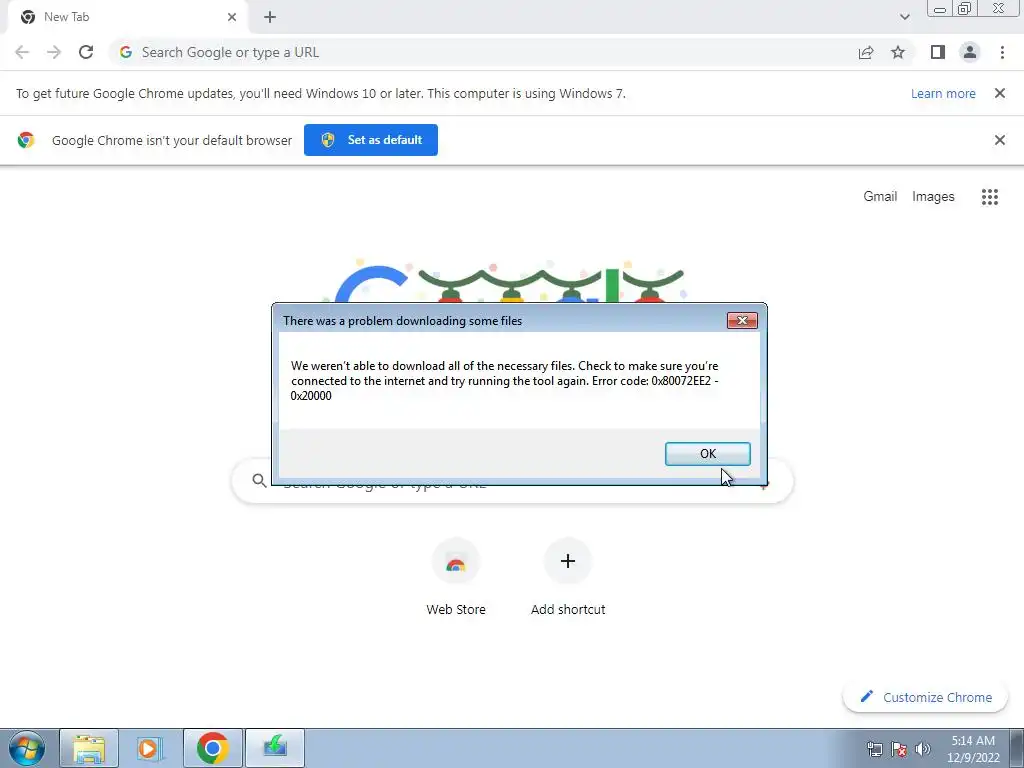Click Google G icon in address bar
Image resolution: width=1024 pixels, height=768 pixels.
click(x=126, y=52)
